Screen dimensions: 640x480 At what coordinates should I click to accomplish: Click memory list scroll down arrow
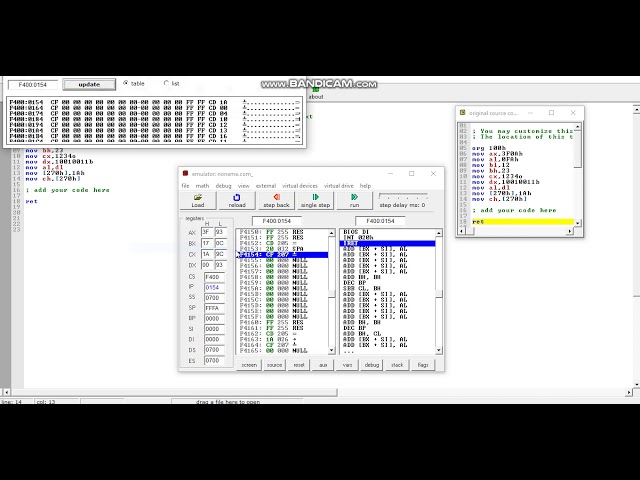click(x=331, y=350)
